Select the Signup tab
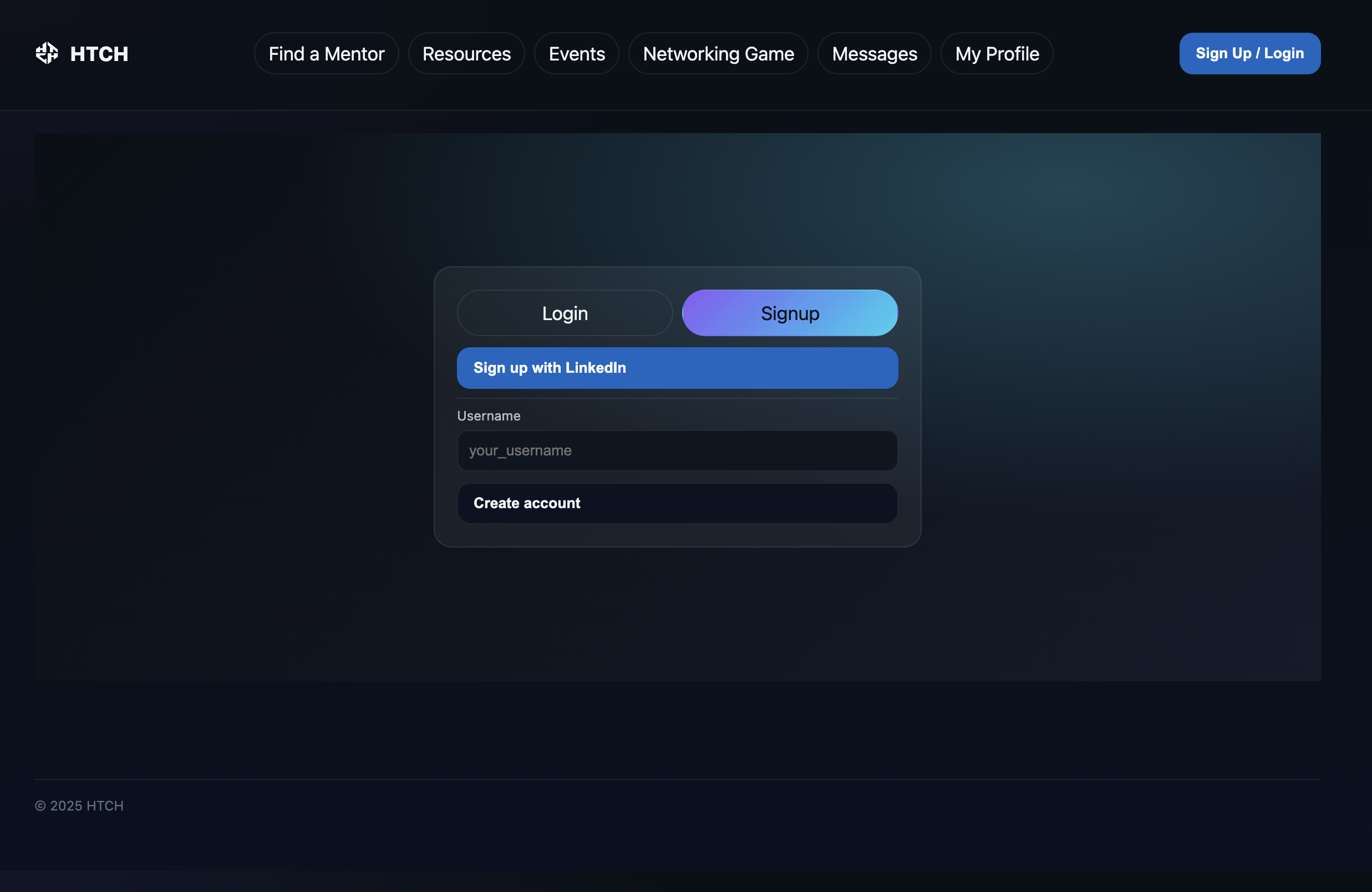Image resolution: width=1372 pixels, height=892 pixels. [x=789, y=313]
